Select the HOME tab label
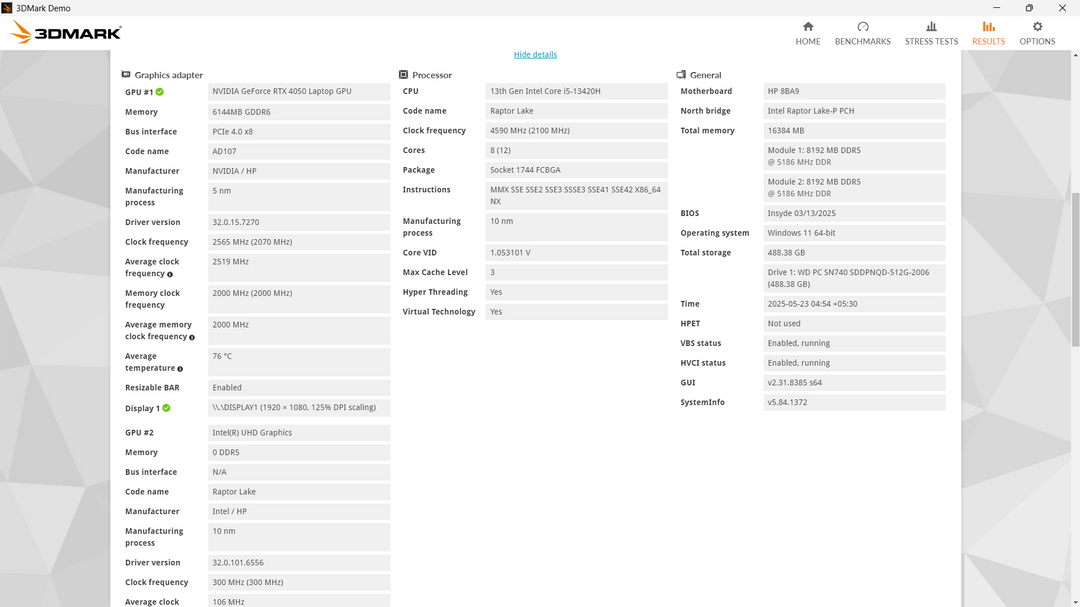Viewport: 1080px width, 607px height. (808, 41)
